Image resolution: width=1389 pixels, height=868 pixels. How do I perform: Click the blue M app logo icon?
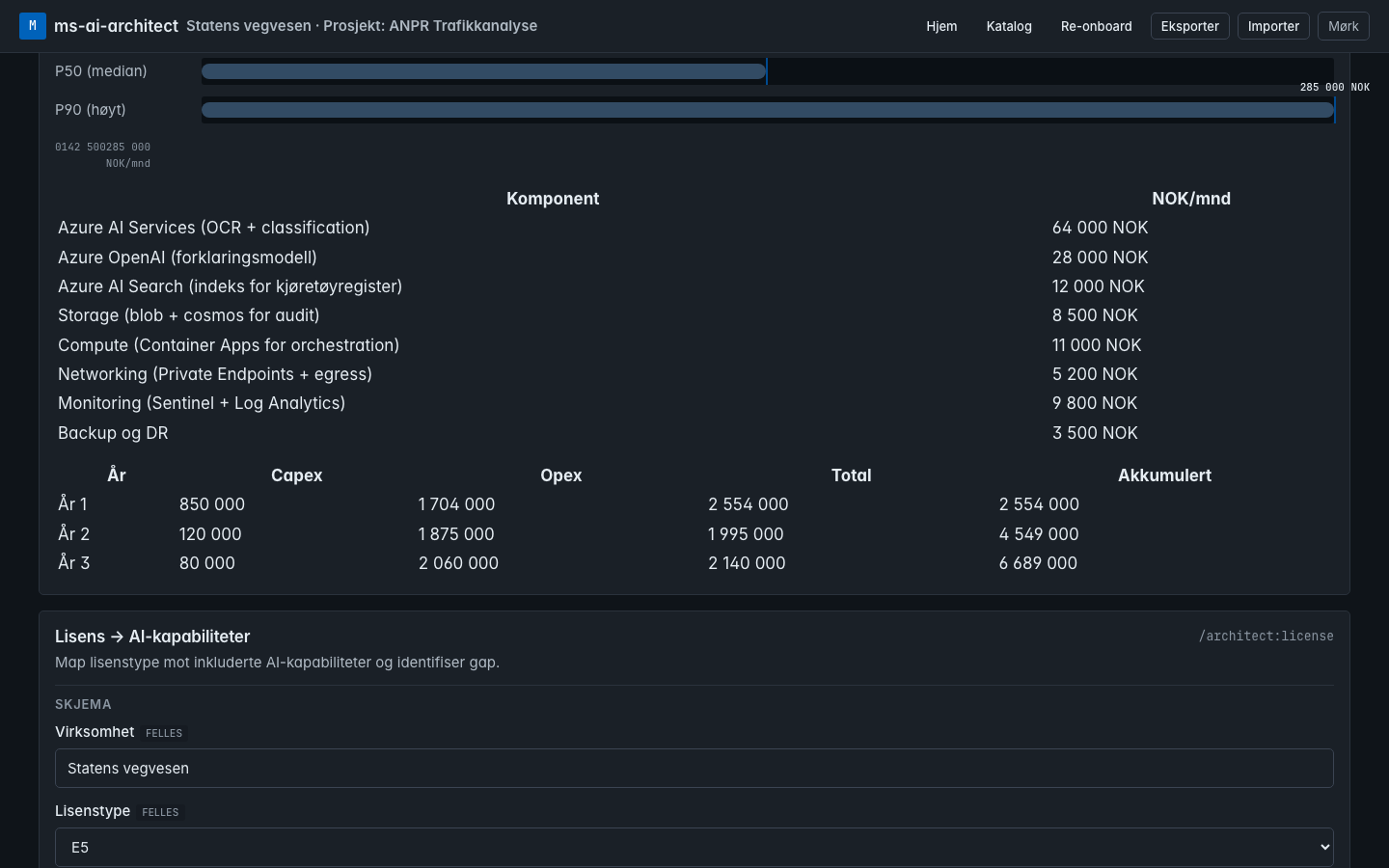point(33,26)
